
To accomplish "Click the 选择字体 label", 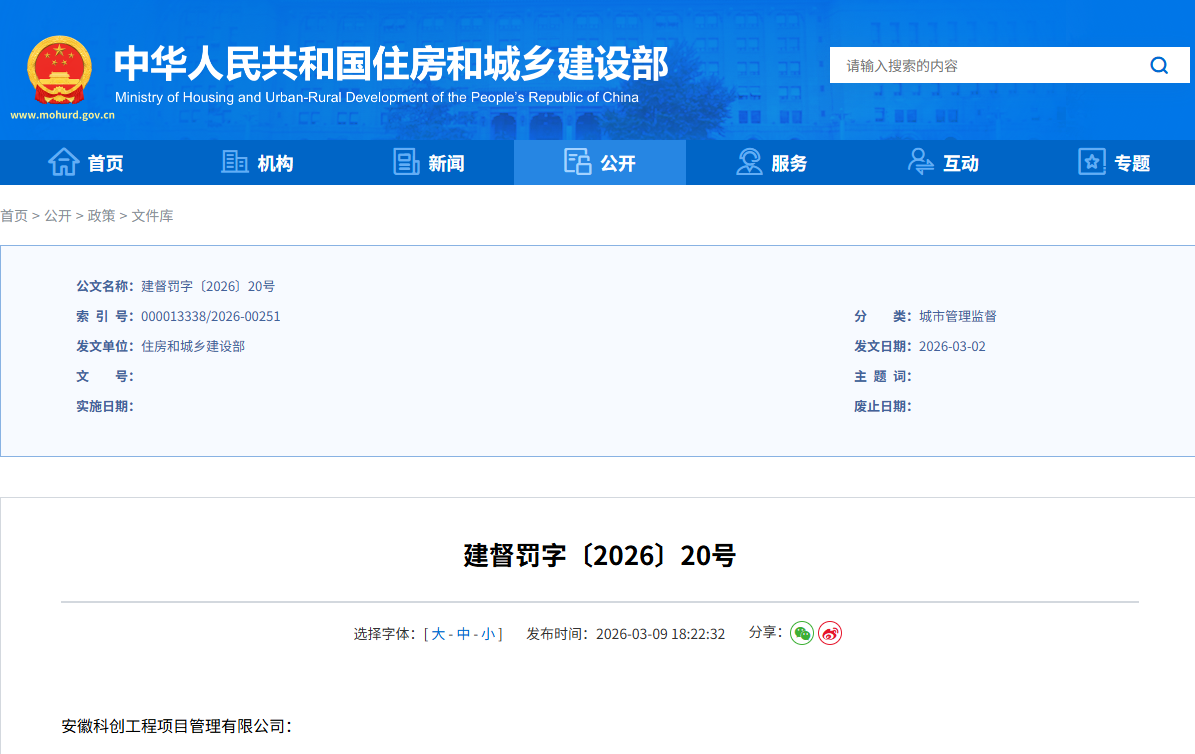I will (x=384, y=634).
